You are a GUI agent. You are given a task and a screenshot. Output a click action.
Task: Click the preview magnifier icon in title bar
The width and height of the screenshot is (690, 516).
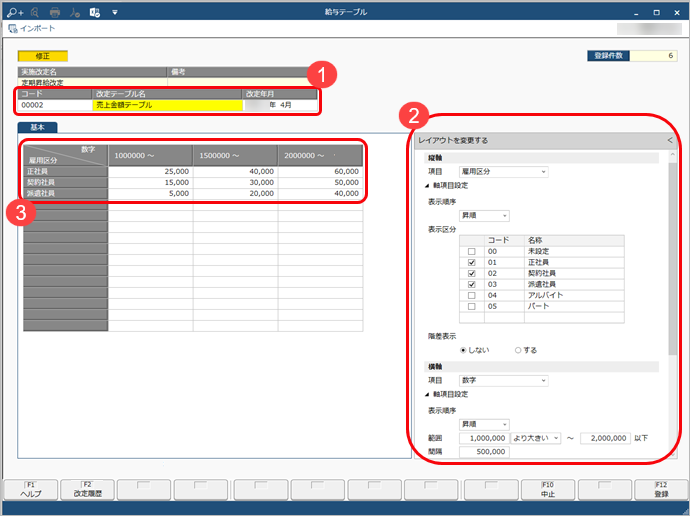[x=33, y=12]
